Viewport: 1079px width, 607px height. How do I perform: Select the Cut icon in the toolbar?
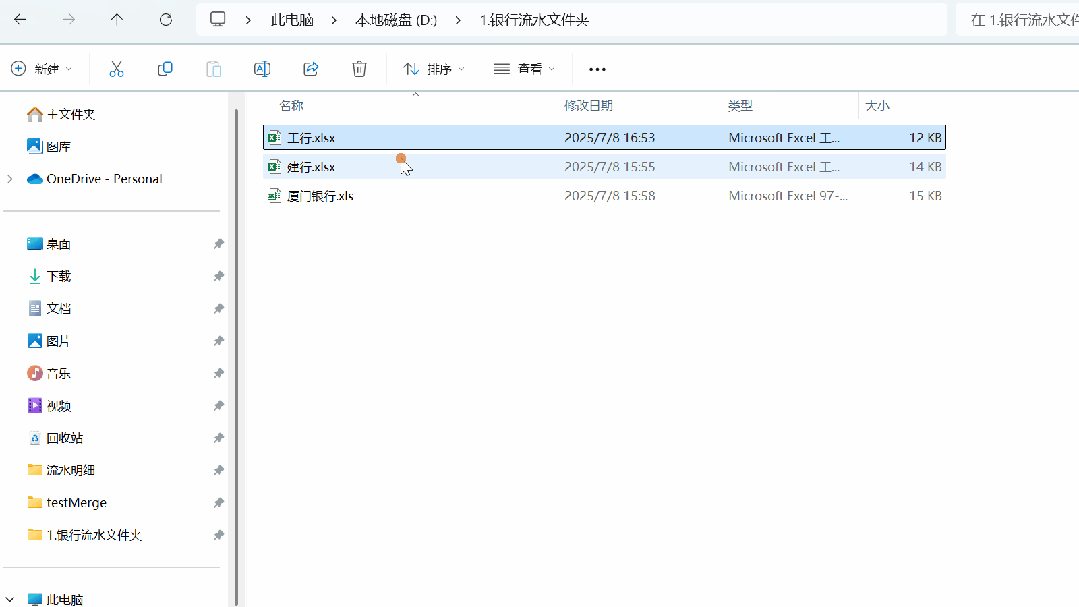click(x=116, y=68)
